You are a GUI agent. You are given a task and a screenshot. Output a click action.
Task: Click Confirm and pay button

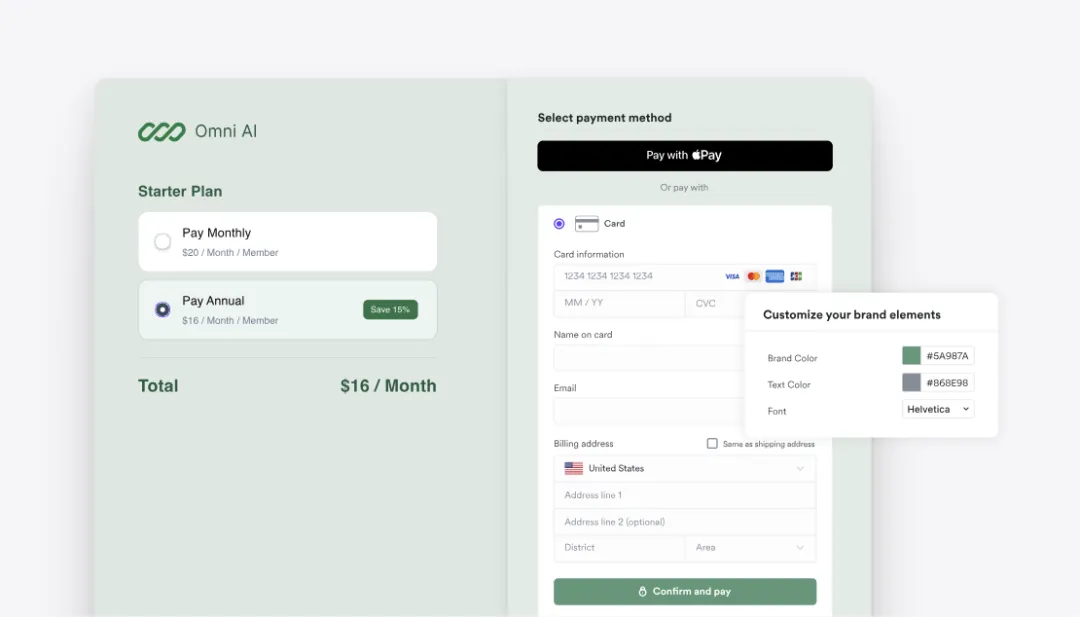tap(685, 592)
